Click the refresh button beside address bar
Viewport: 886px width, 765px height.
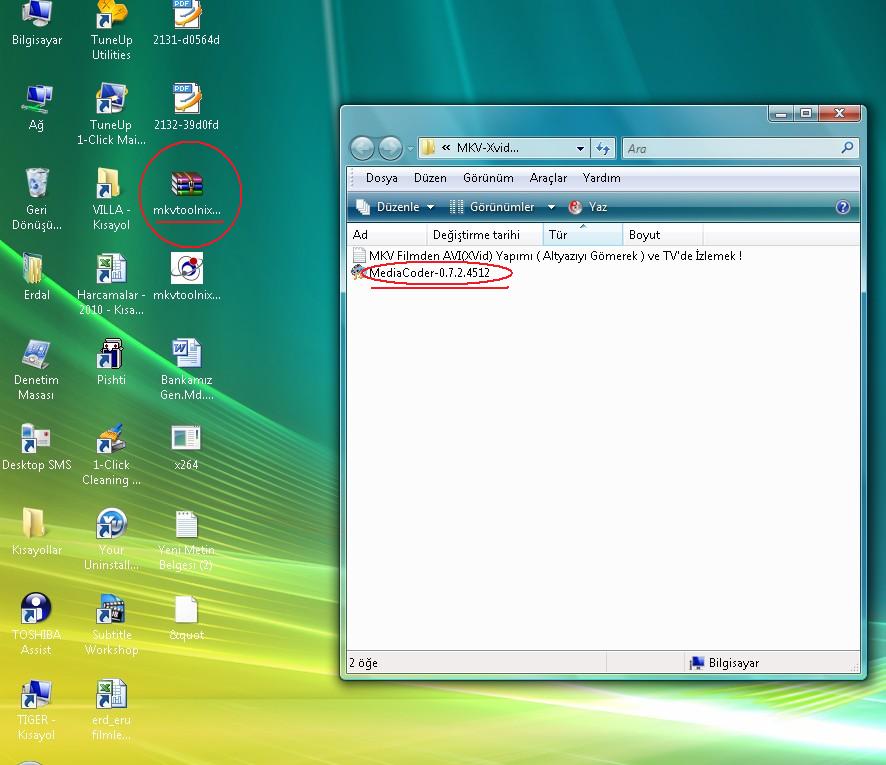coord(603,149)
